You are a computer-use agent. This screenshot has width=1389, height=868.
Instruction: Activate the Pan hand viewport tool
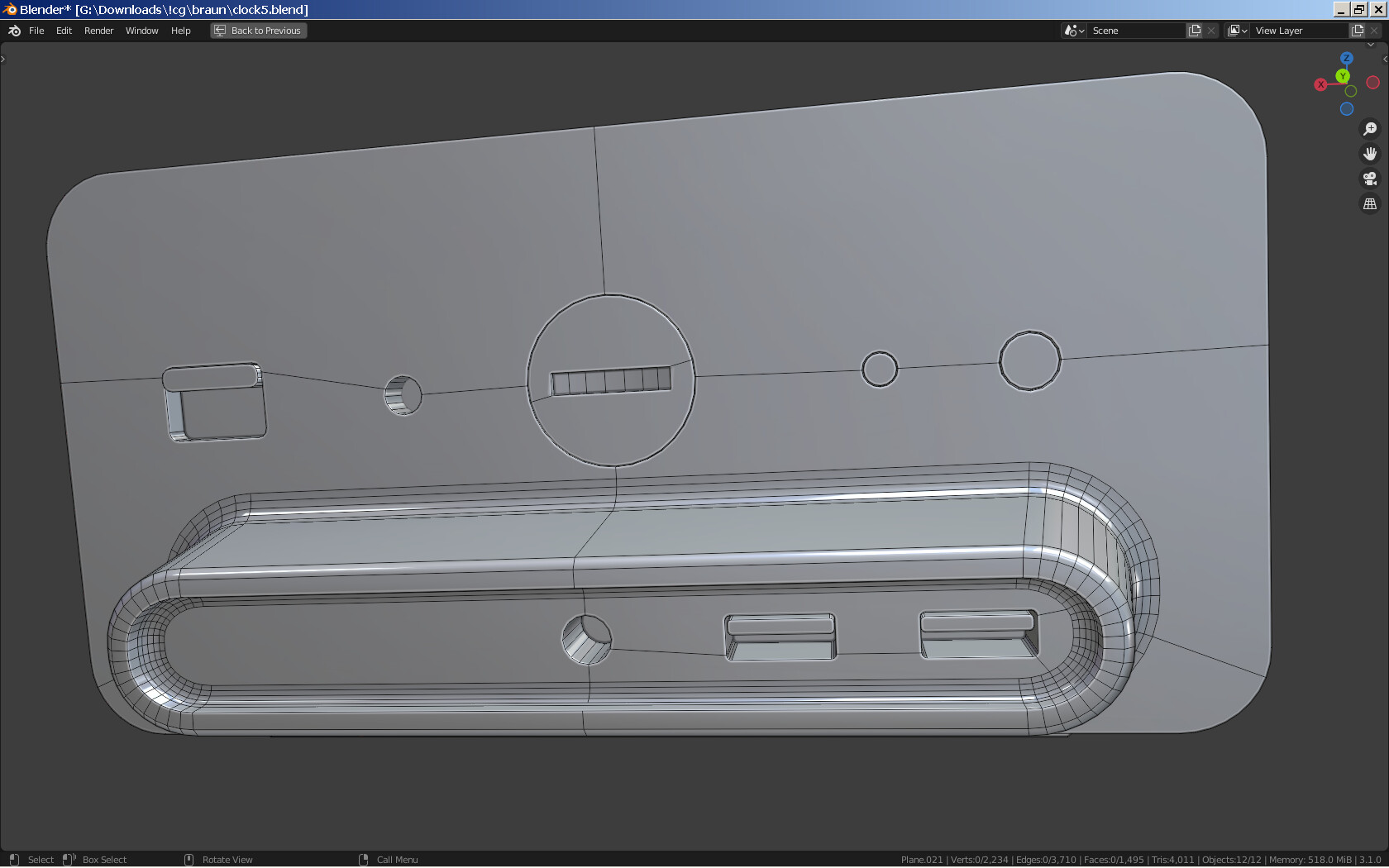click(1370, 154)
